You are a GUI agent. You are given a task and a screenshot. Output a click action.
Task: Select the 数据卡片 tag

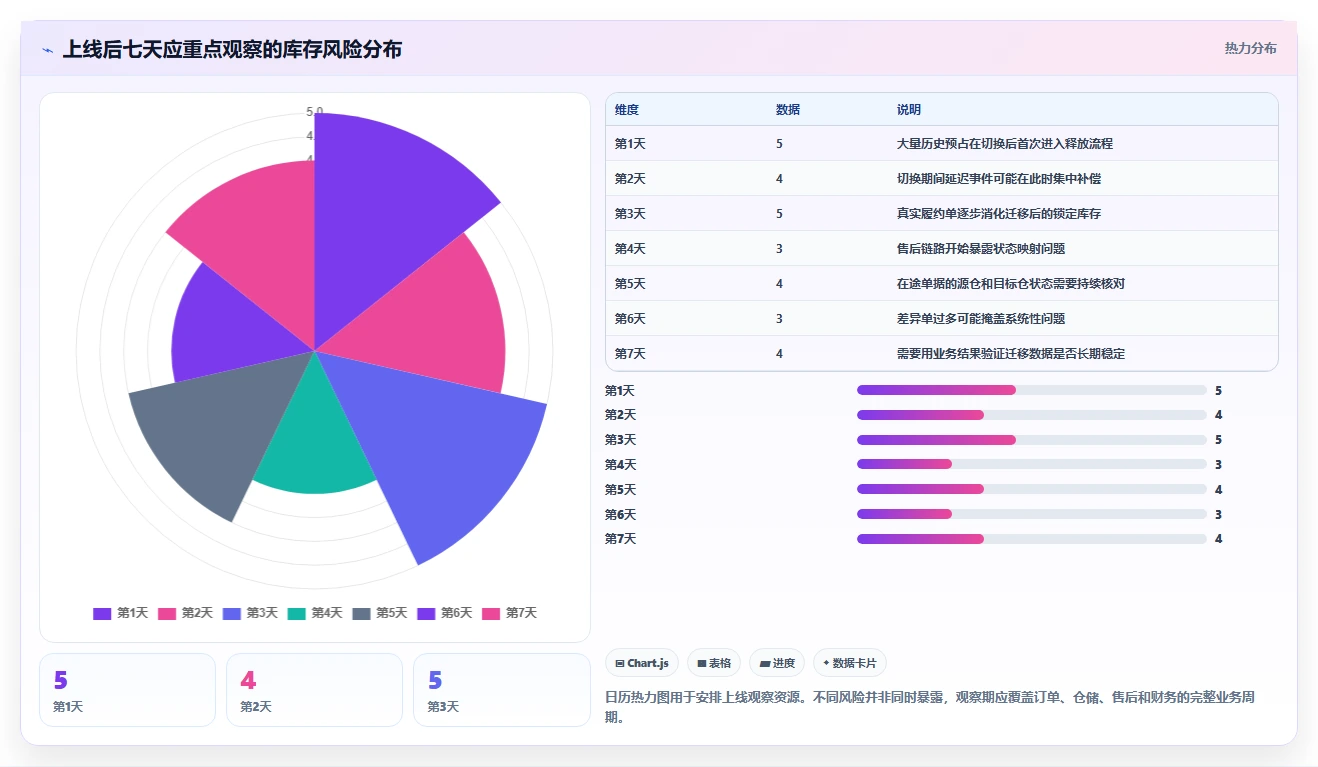(x=850, y=663)
